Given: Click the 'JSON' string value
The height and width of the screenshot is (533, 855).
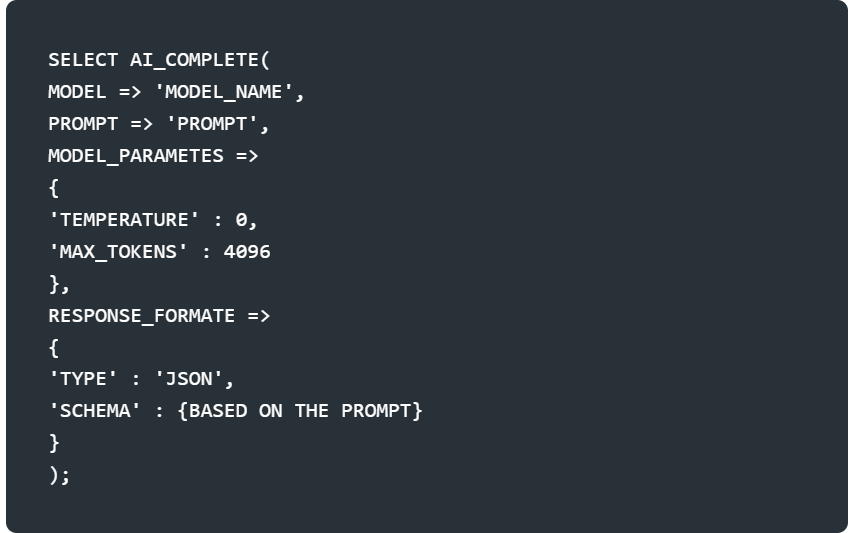Looking at the screenshot, I should [189, 379].
